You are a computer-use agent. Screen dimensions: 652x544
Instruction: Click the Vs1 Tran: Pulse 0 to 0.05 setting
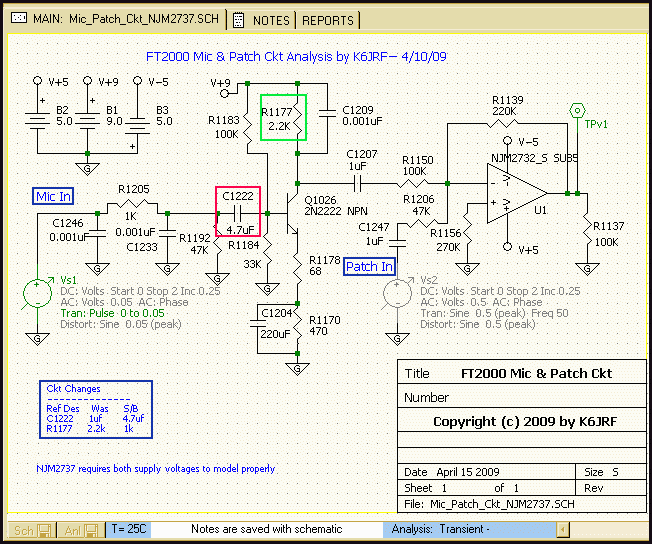(112, 313)
